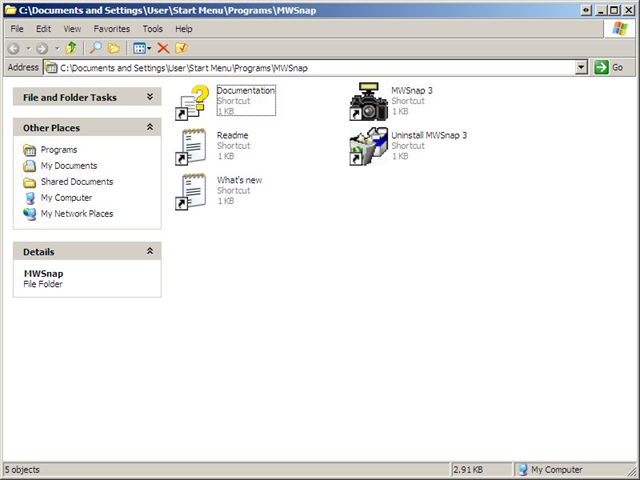This screenshot has height=480, width=640.
Task: Open the address bar dropdown list
Action: [x=581, y=67]
